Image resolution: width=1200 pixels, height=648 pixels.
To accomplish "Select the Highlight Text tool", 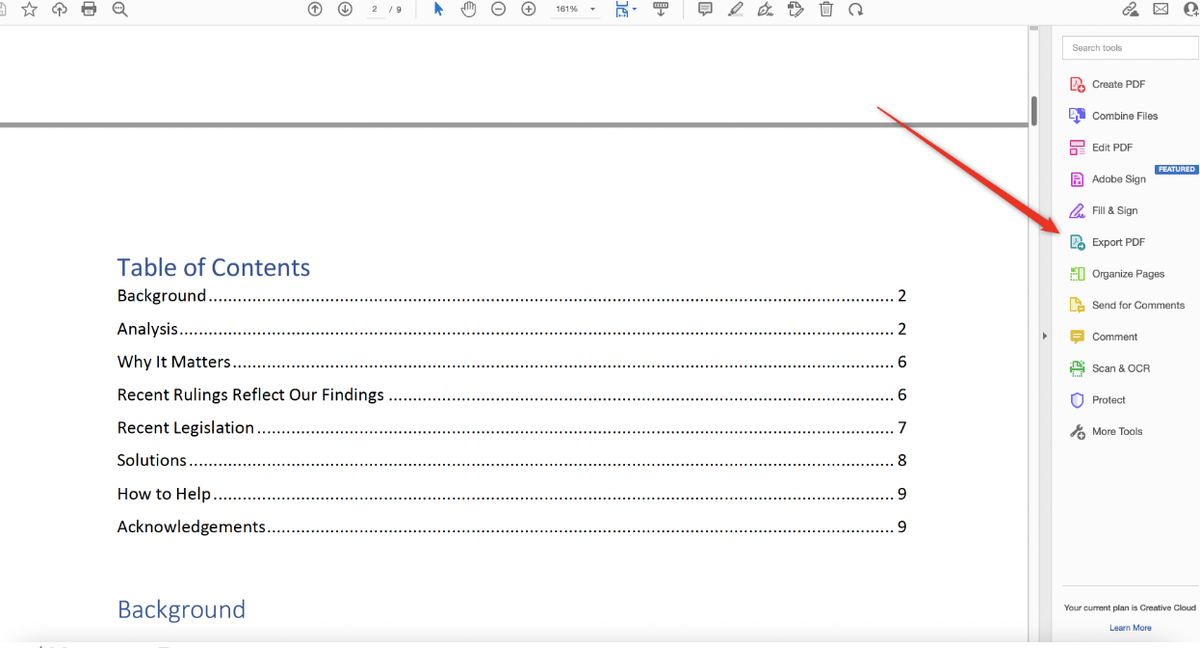I will (736, 9).
